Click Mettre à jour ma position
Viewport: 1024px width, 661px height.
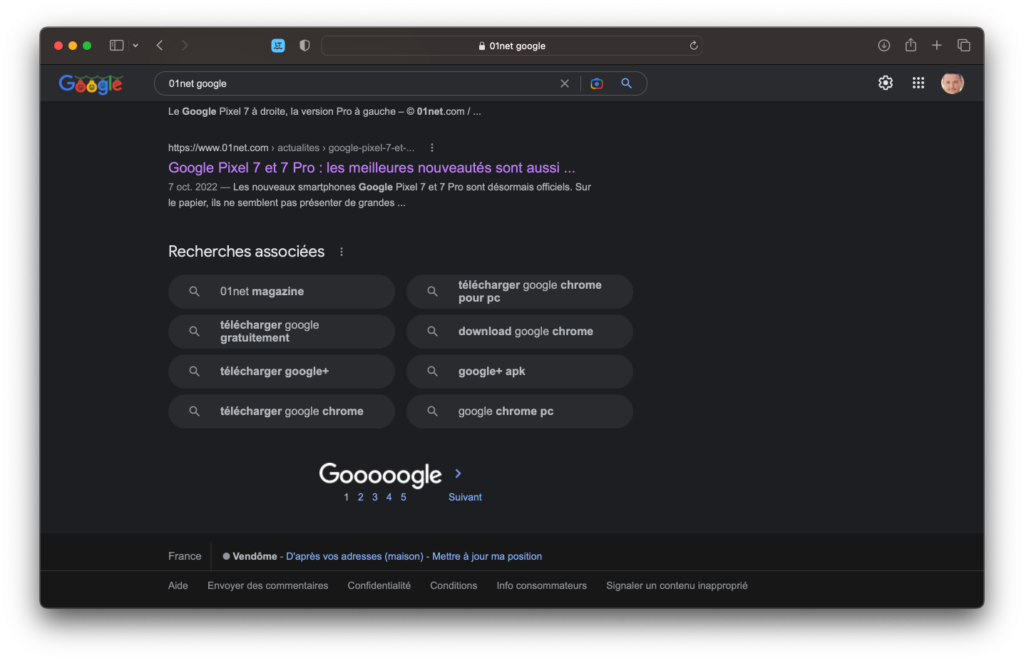[487, 556]
